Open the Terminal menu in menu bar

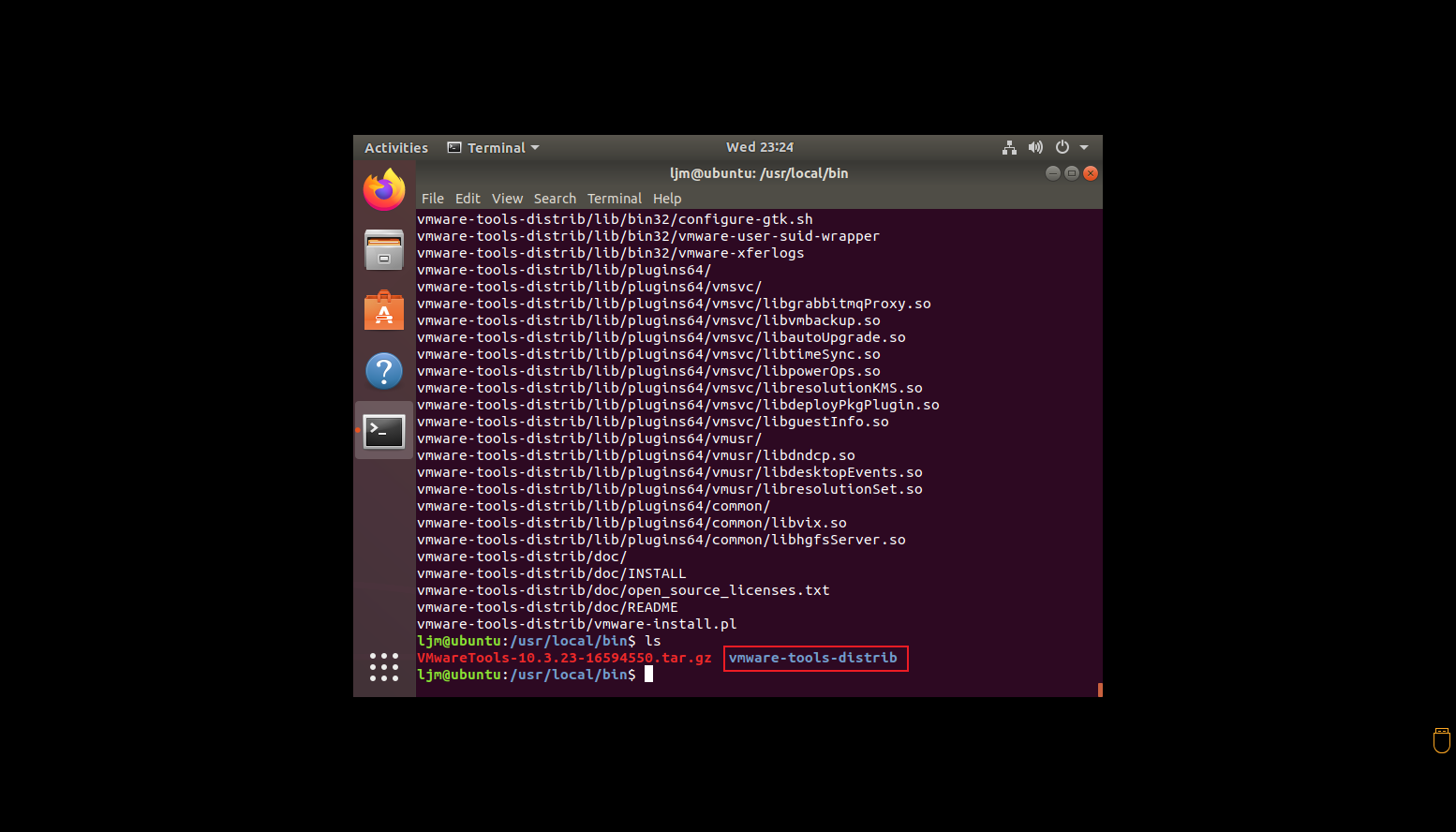click(615, 199)
